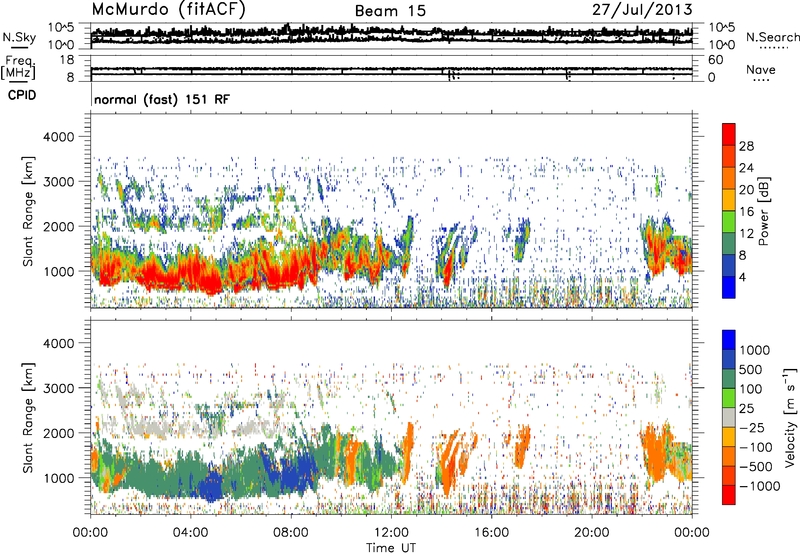Click the 28 tick on power colorbar
The height and width of the screenshot is (554, 800).
click(746, 146)
